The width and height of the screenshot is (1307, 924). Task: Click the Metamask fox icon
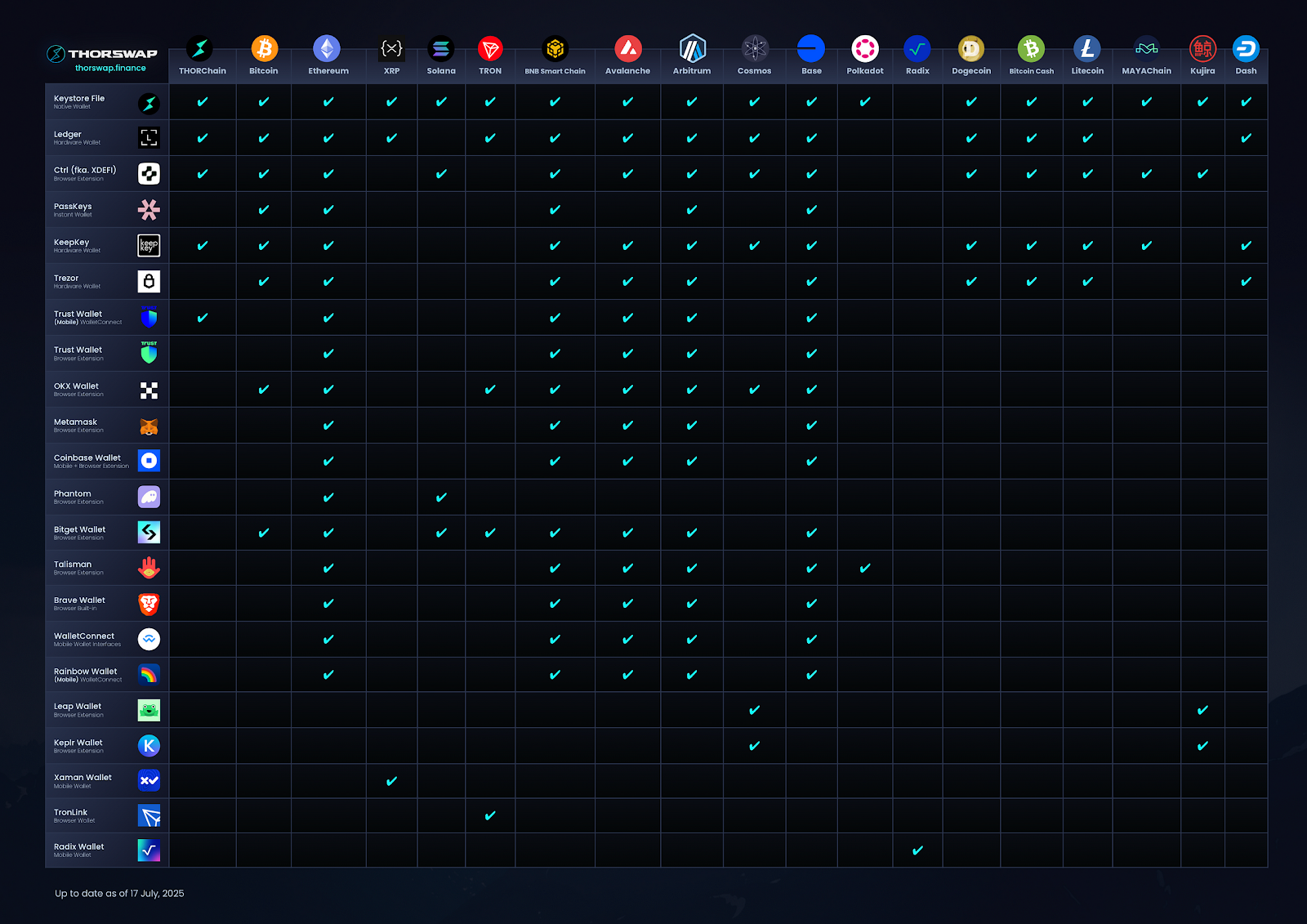(149, 426)
